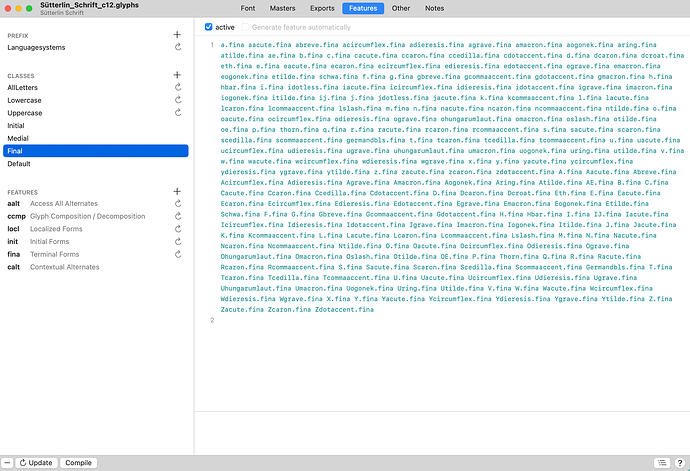690x471 pixels.
Task: Switch to the Exports tab
Action: tap(322, 8)
